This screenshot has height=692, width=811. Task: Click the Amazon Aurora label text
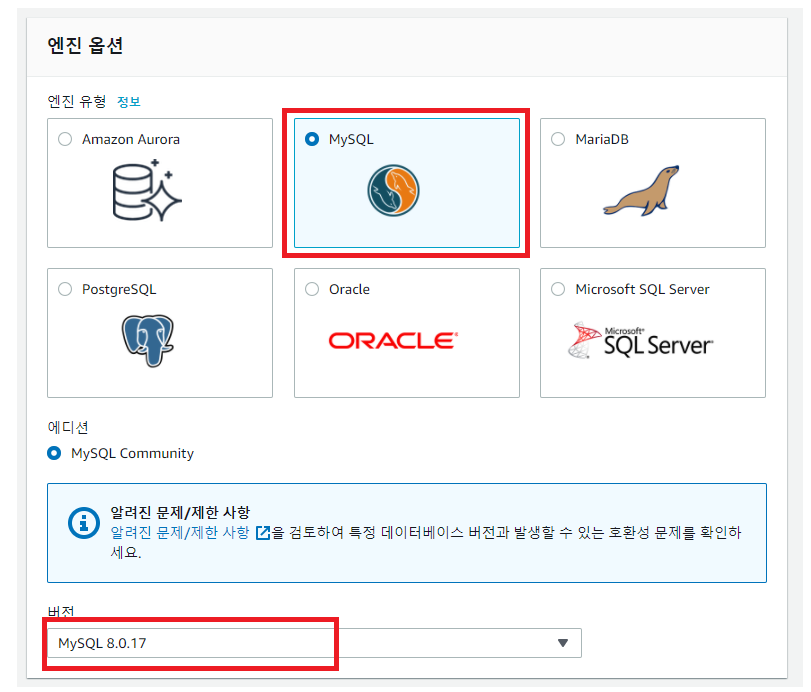131,139
